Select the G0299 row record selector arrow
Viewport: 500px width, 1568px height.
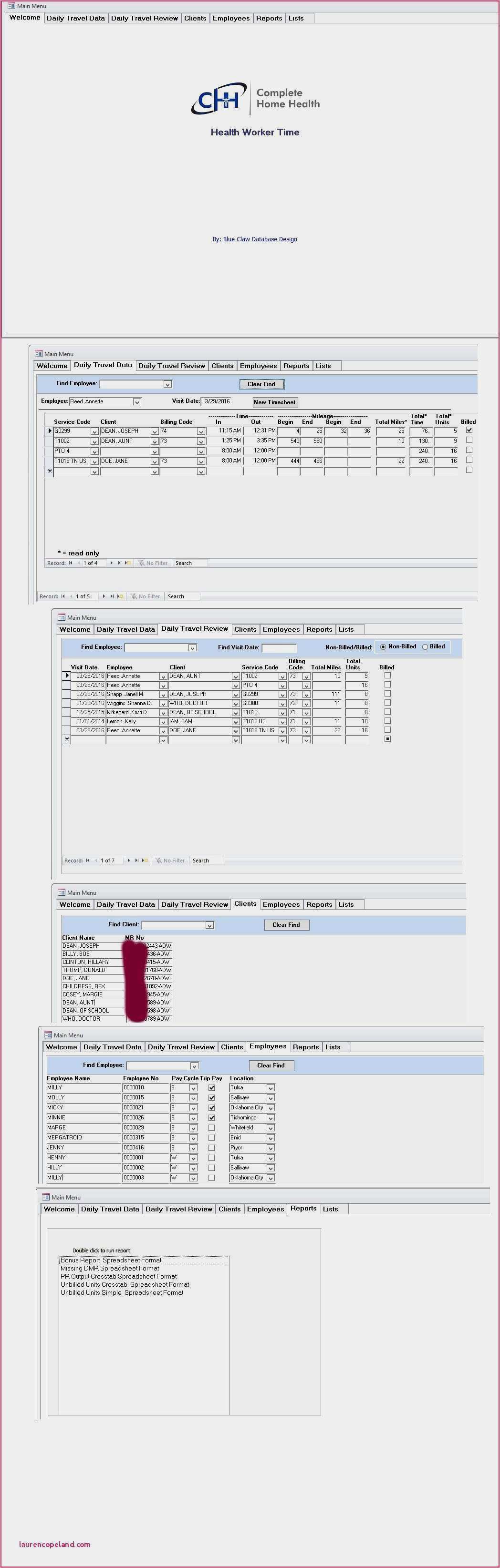pyautogui.click(x=49, y=431)
